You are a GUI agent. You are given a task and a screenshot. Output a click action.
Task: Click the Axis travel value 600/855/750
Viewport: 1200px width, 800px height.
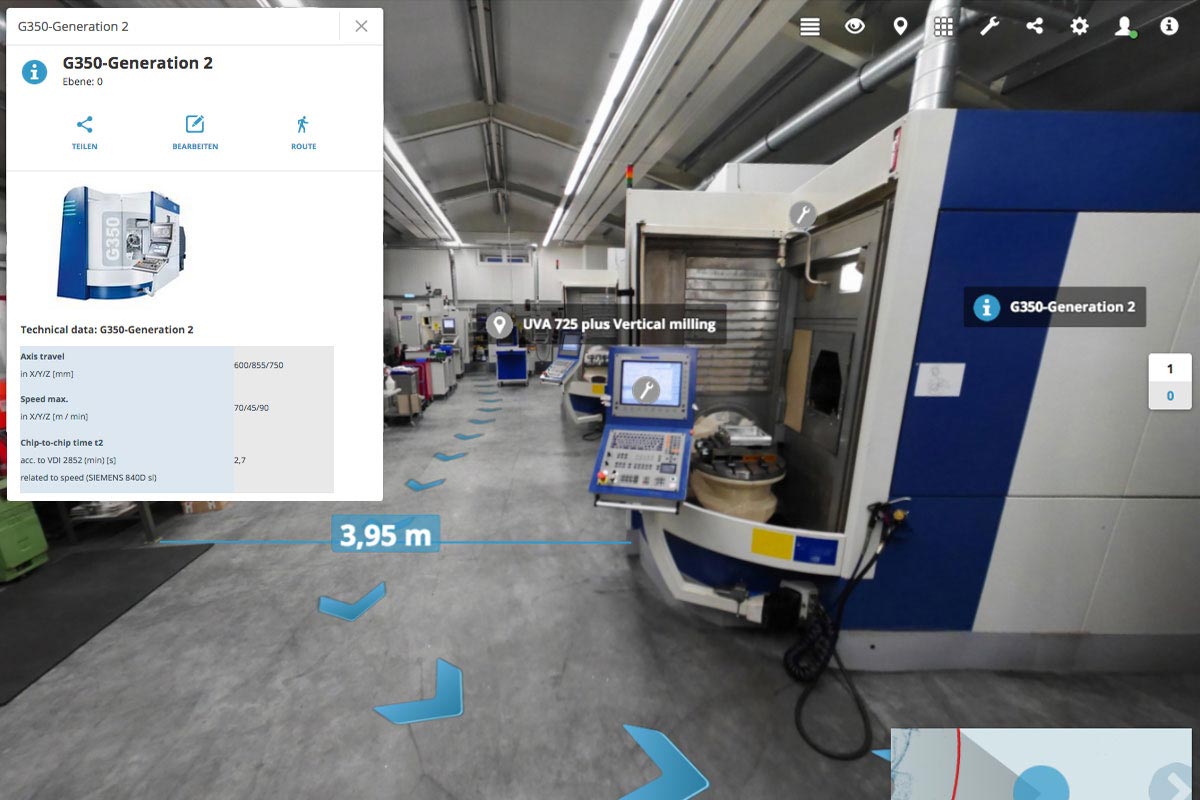point(258,365)
